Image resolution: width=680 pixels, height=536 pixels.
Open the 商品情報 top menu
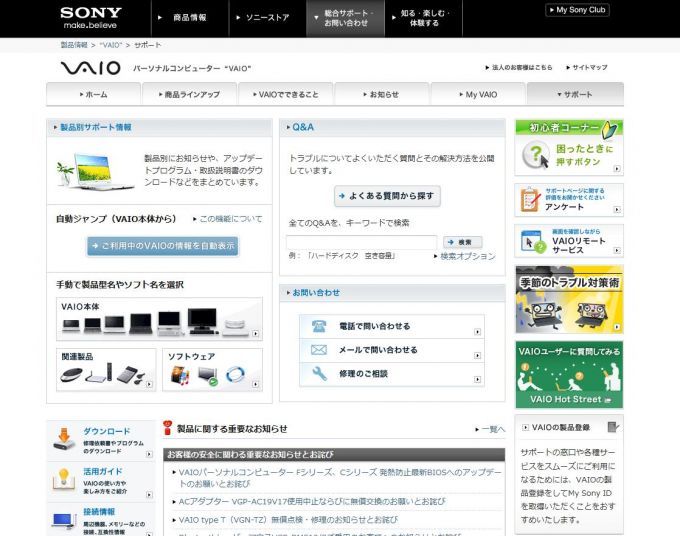coord(190,18)
